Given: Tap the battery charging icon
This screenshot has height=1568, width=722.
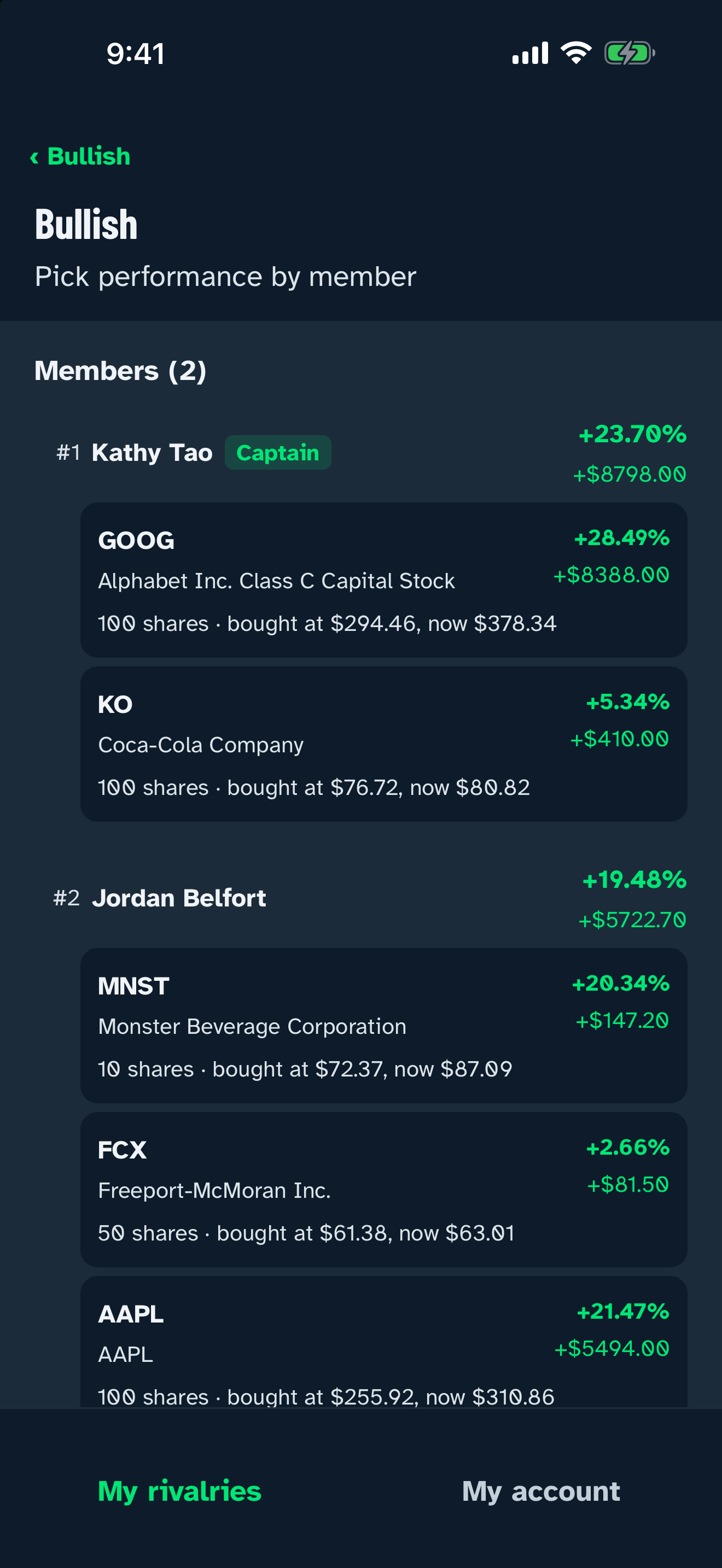Looking at the screenshot, I should (630, 54).
